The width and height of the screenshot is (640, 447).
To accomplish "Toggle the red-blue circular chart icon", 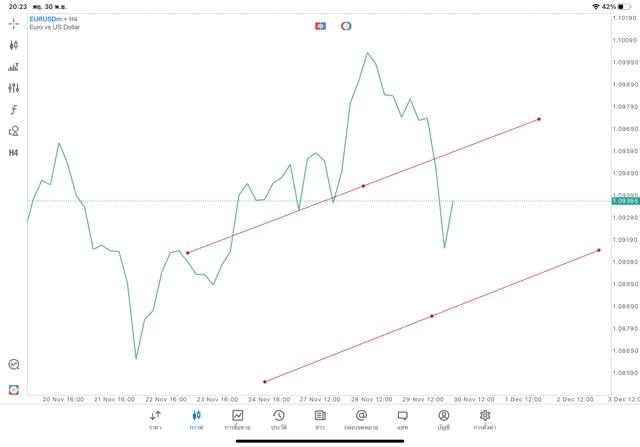I will pos(346,25).
